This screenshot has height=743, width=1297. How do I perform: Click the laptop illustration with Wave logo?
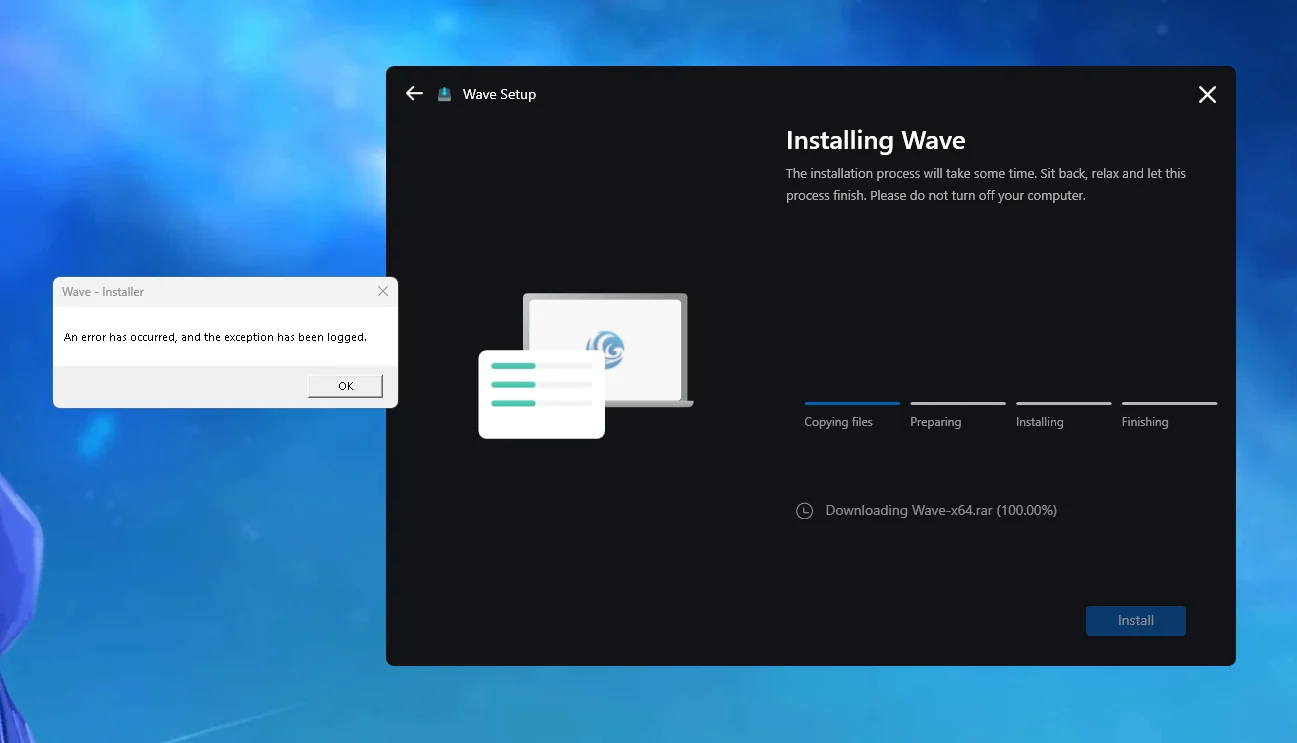point(606,348)
